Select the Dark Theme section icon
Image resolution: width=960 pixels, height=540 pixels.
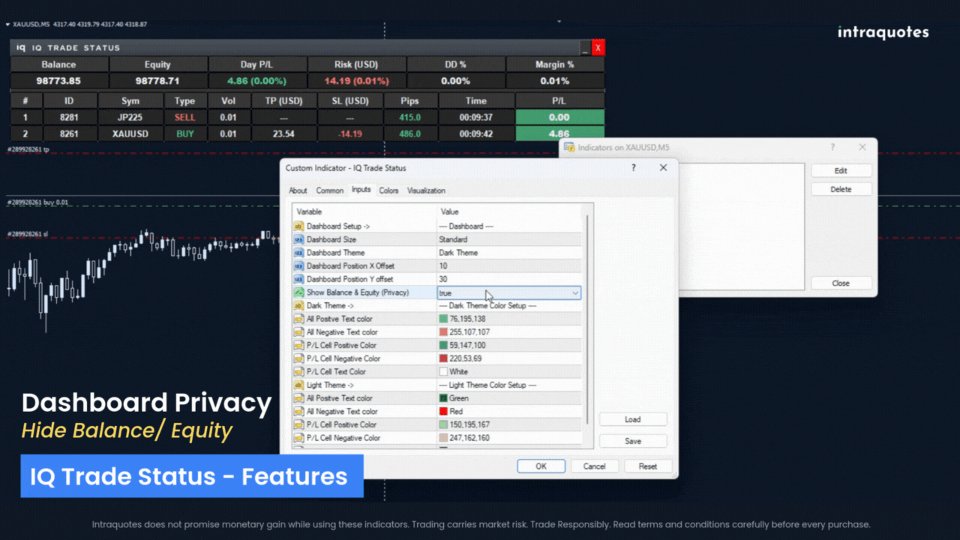(x=299, y=306)
